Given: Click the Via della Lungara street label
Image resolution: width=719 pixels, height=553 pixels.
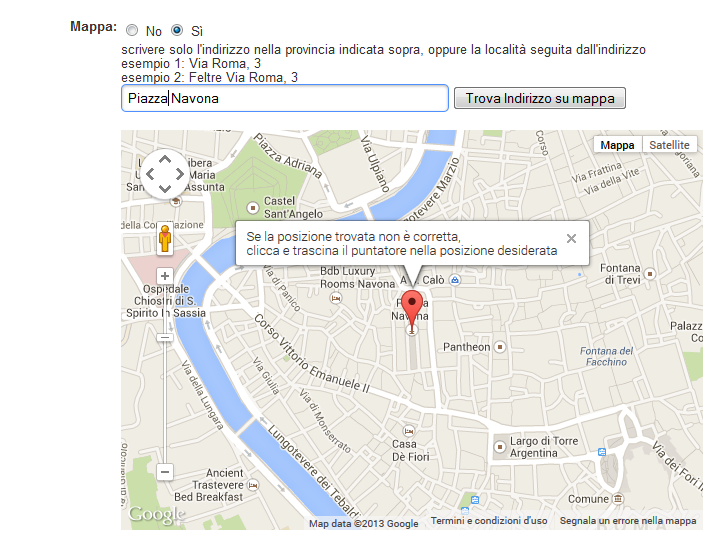Looking at the screenshot, I should (x=202, y=395).
